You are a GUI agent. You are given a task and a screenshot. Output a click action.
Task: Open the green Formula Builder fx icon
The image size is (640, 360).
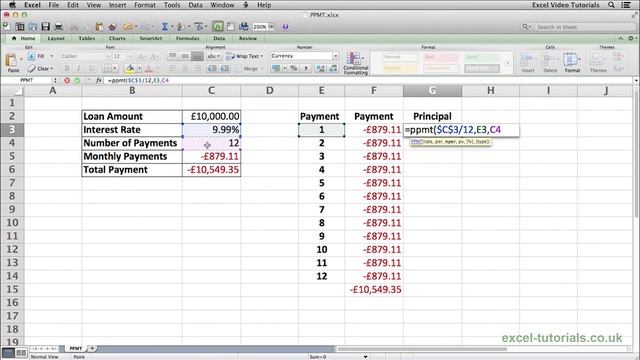218,27
